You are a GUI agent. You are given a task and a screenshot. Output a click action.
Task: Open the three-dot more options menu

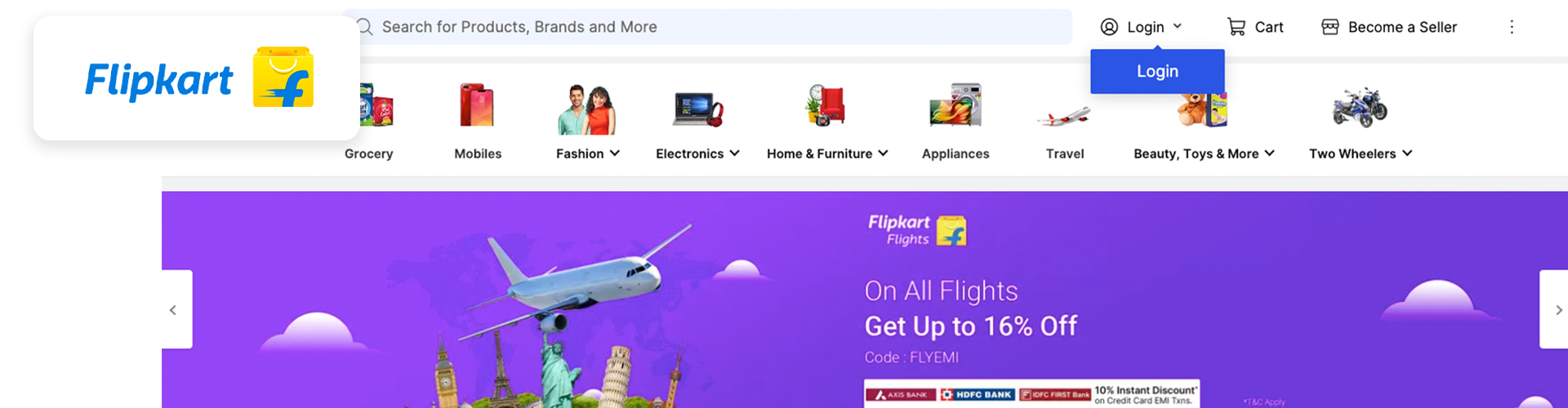click(1512, 27)
